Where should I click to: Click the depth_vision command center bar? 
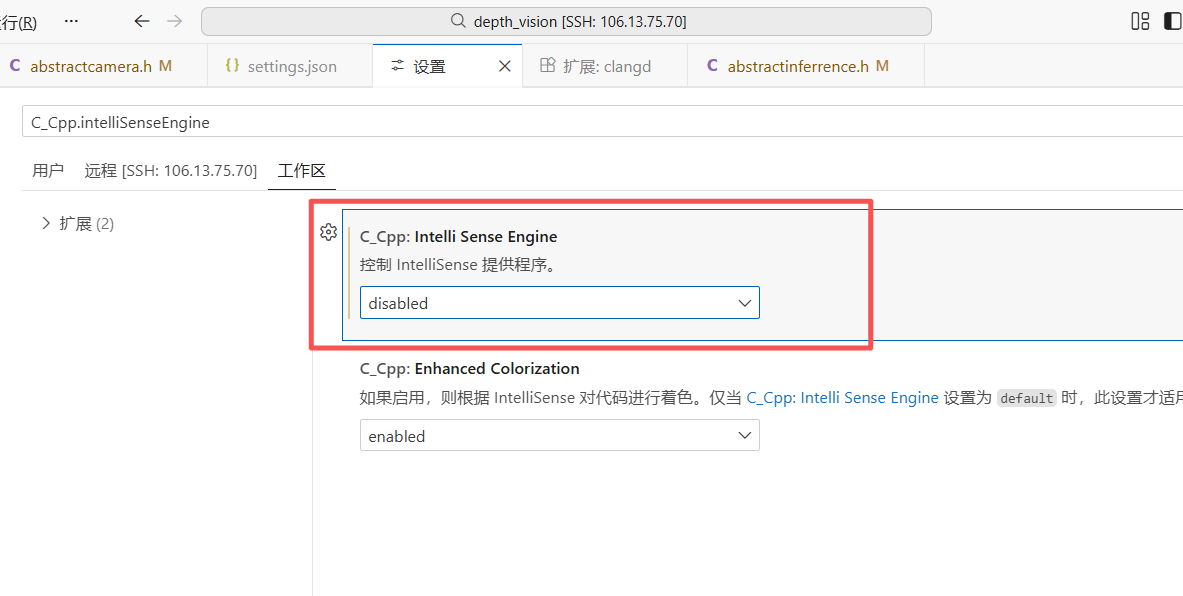point(566,21)
